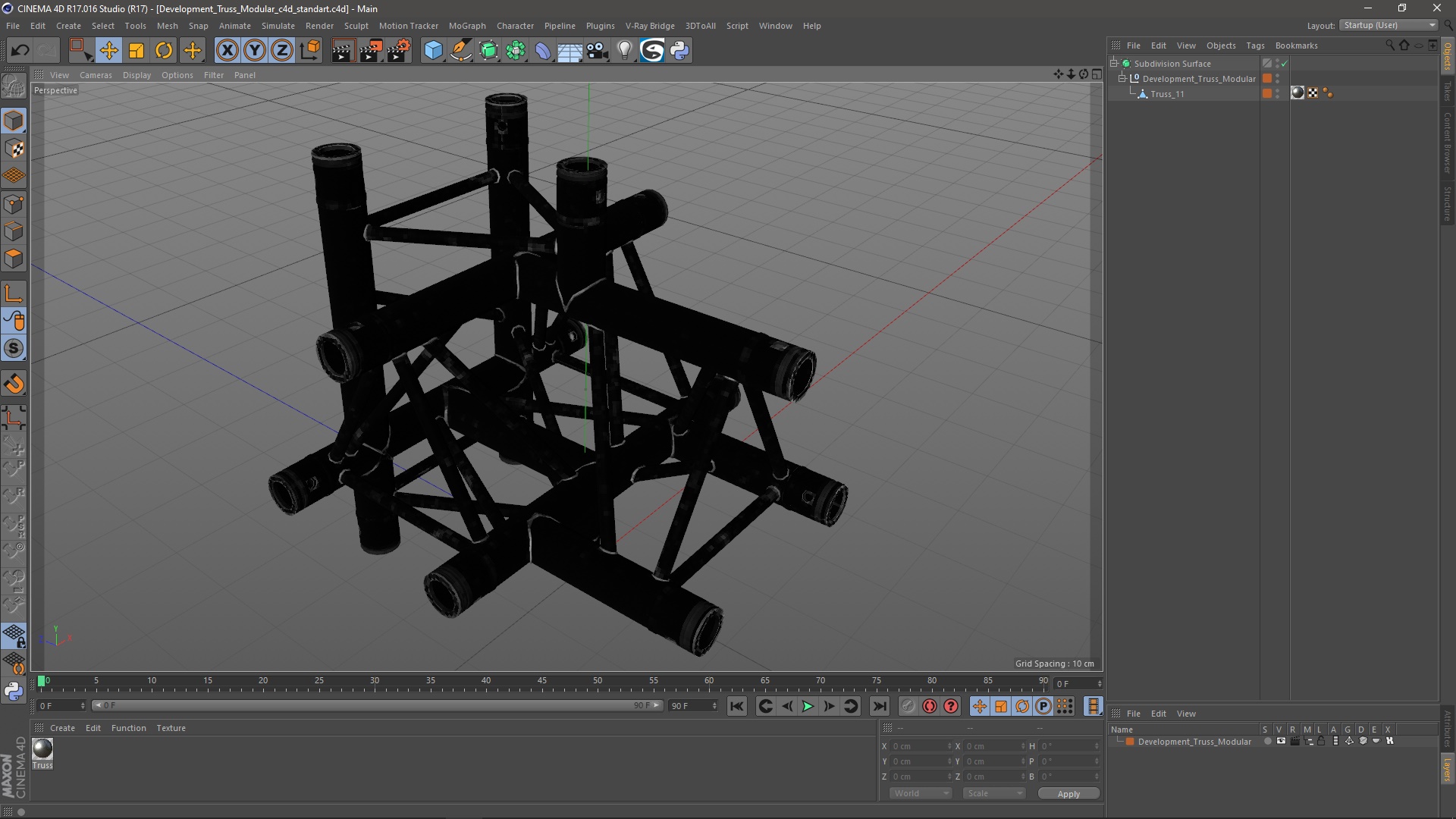The height and width of the screenshot is (819, 1456).
Task: Switch to Content Browser side tab
Action: pyautogui.click(x=1448, y=143)
